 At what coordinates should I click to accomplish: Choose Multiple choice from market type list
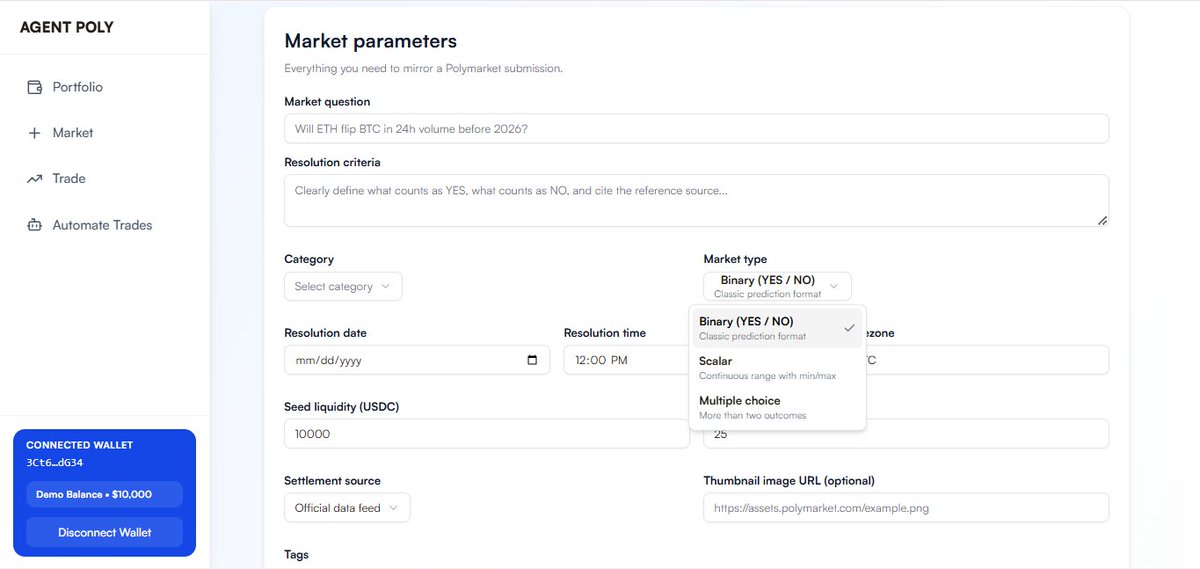[x=777, y=407]
